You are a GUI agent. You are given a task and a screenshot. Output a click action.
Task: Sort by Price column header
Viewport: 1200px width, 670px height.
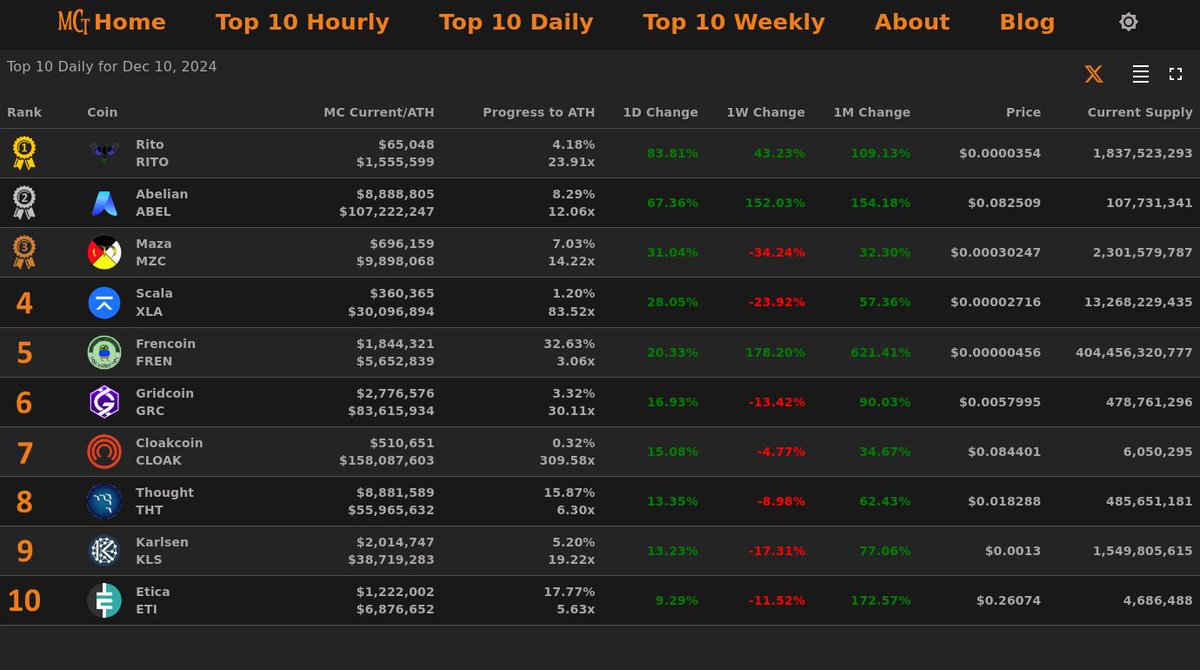pyautogui.click(x=1024, y=112)
